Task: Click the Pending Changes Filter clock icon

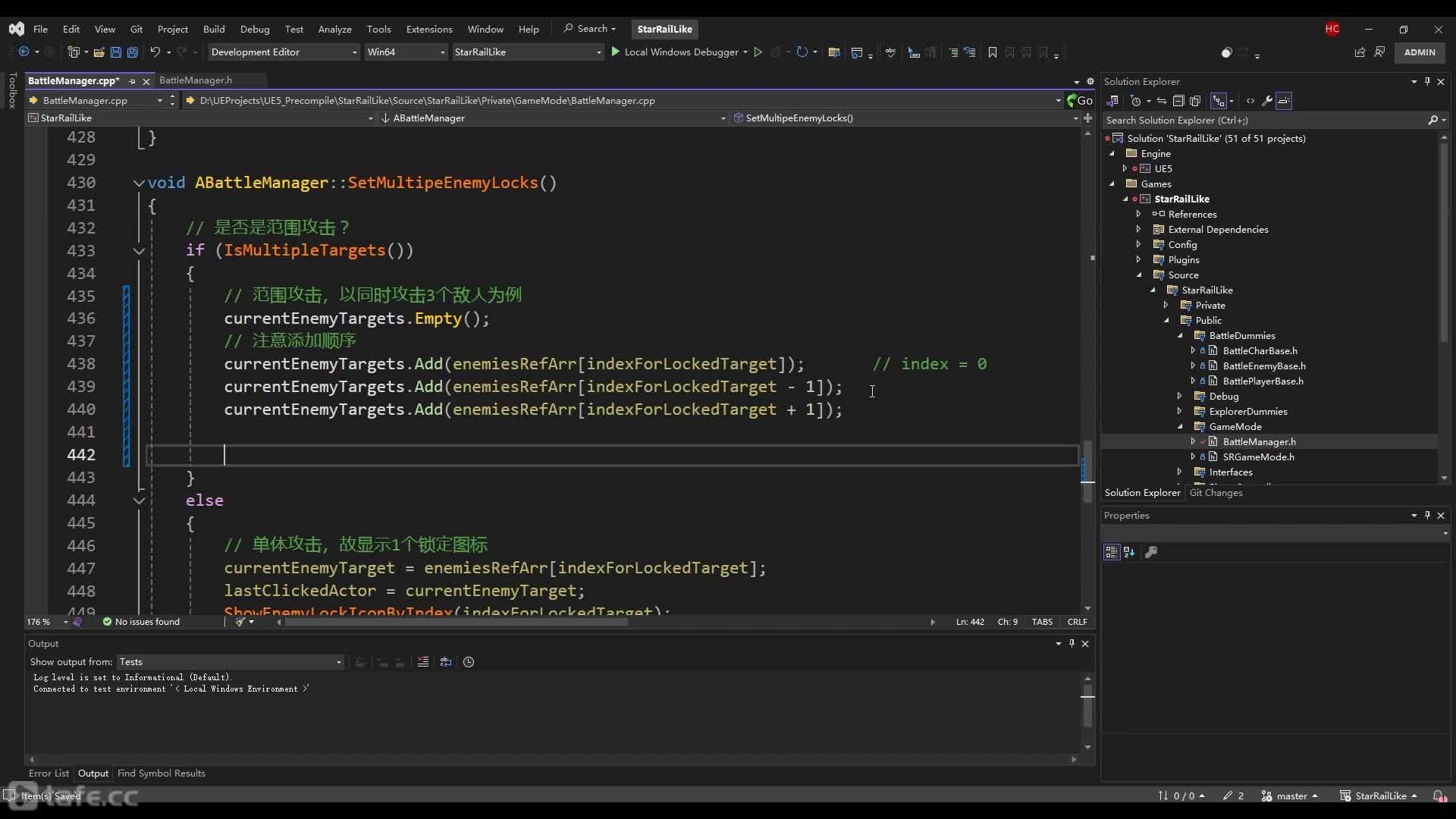Action: (x=1135, y=101)
